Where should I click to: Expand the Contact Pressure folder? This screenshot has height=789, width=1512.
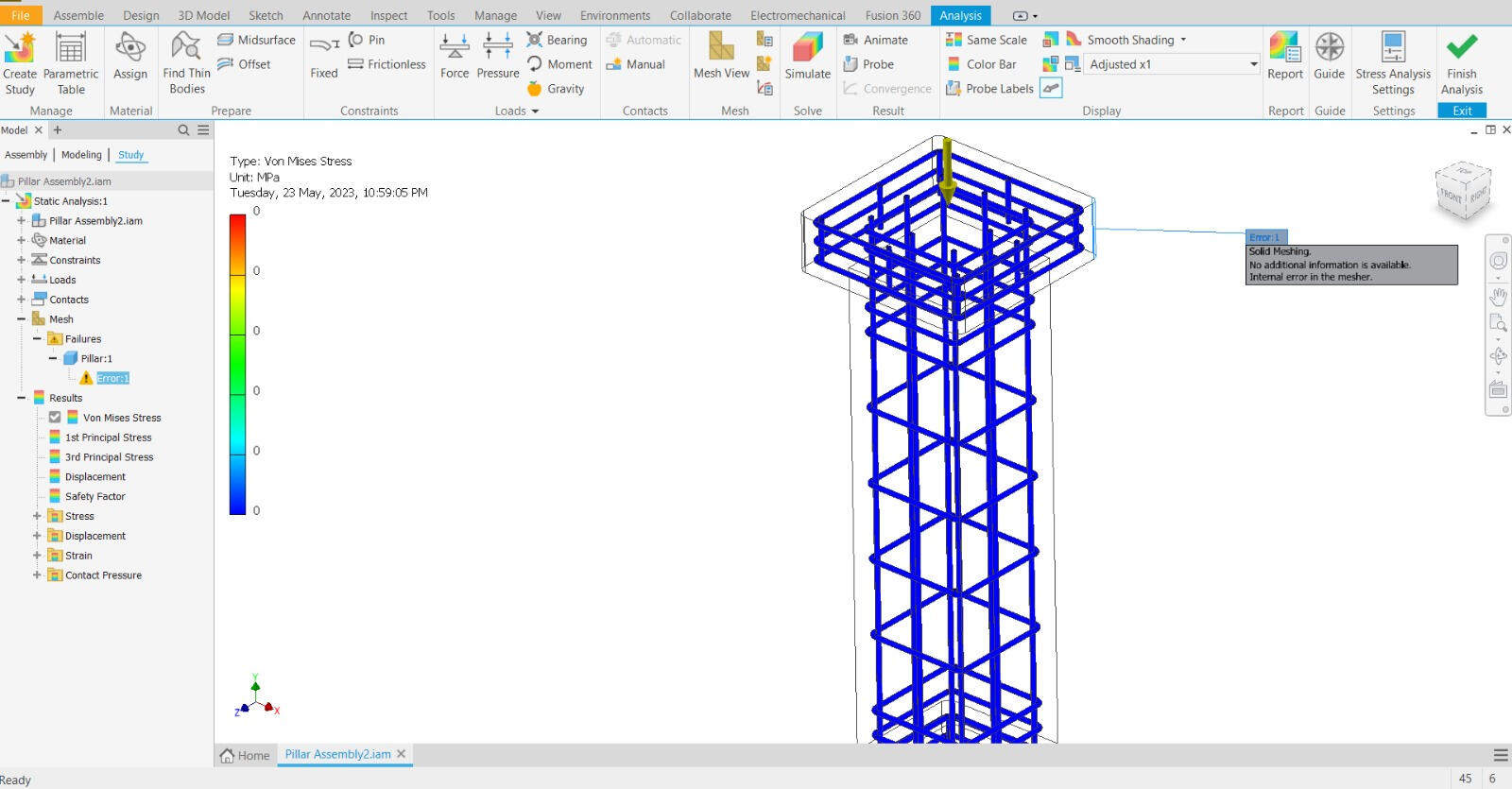pos(37,575)
